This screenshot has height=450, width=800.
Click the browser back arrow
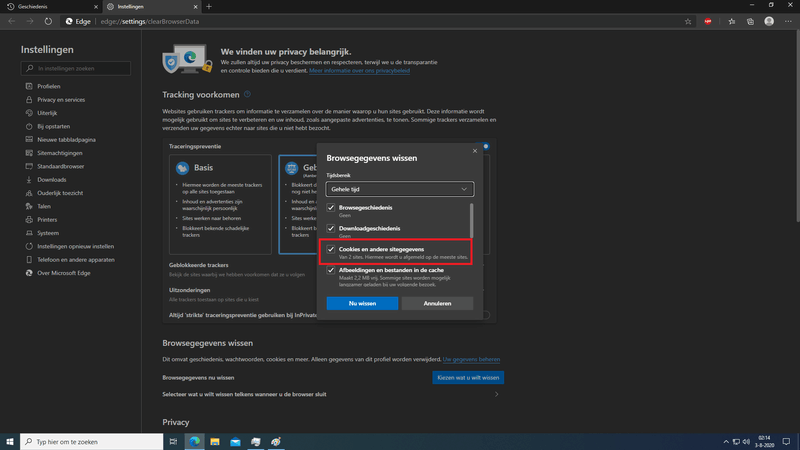(x=12, y=21)
